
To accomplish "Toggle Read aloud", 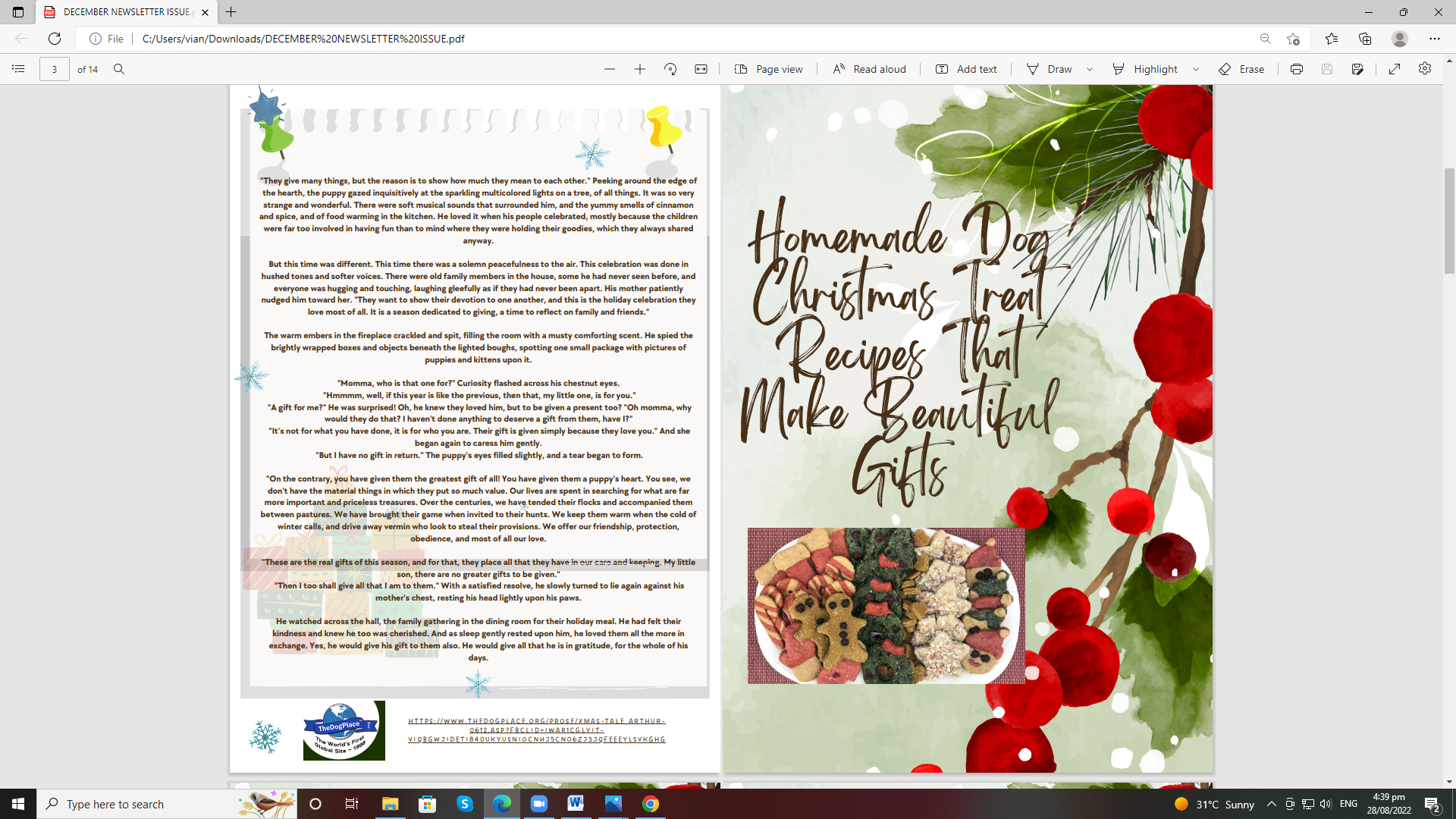I will [869, 69].
